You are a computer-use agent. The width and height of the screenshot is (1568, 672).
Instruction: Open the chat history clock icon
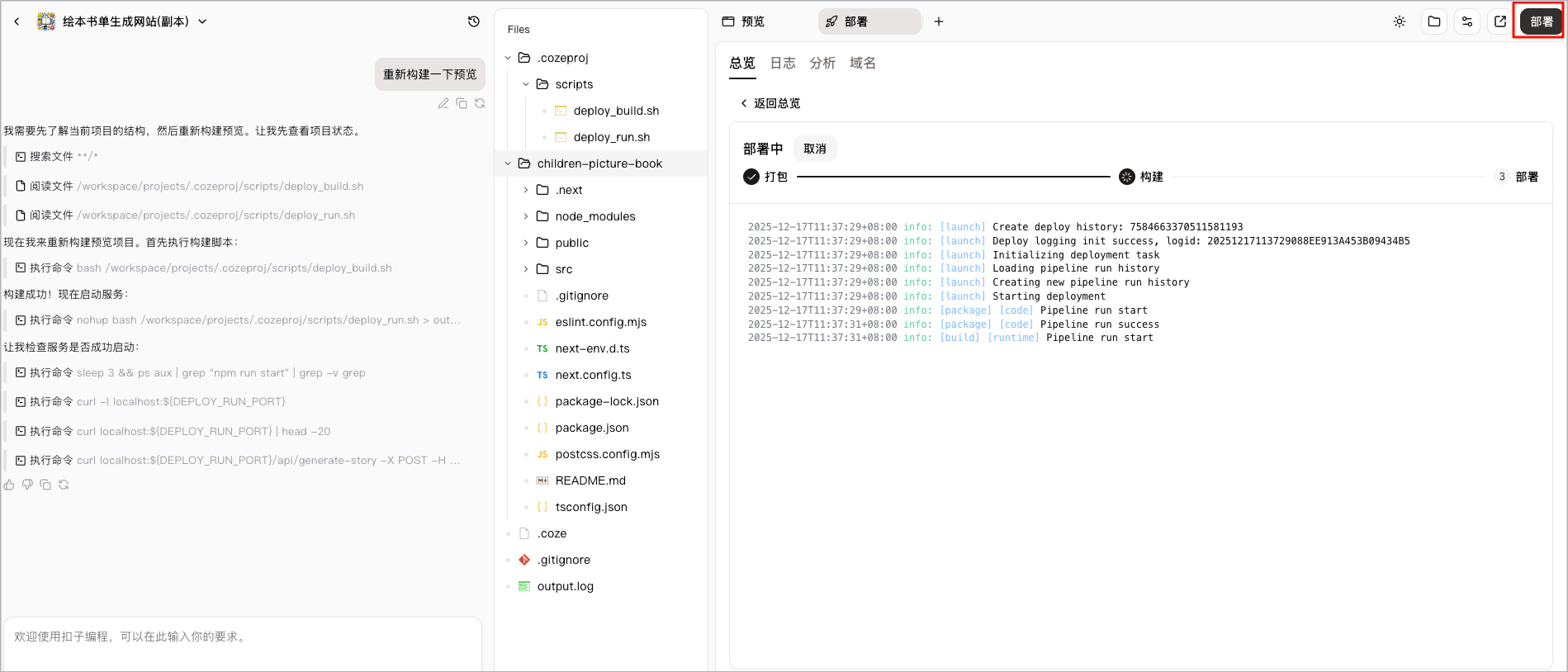point(474,21)
